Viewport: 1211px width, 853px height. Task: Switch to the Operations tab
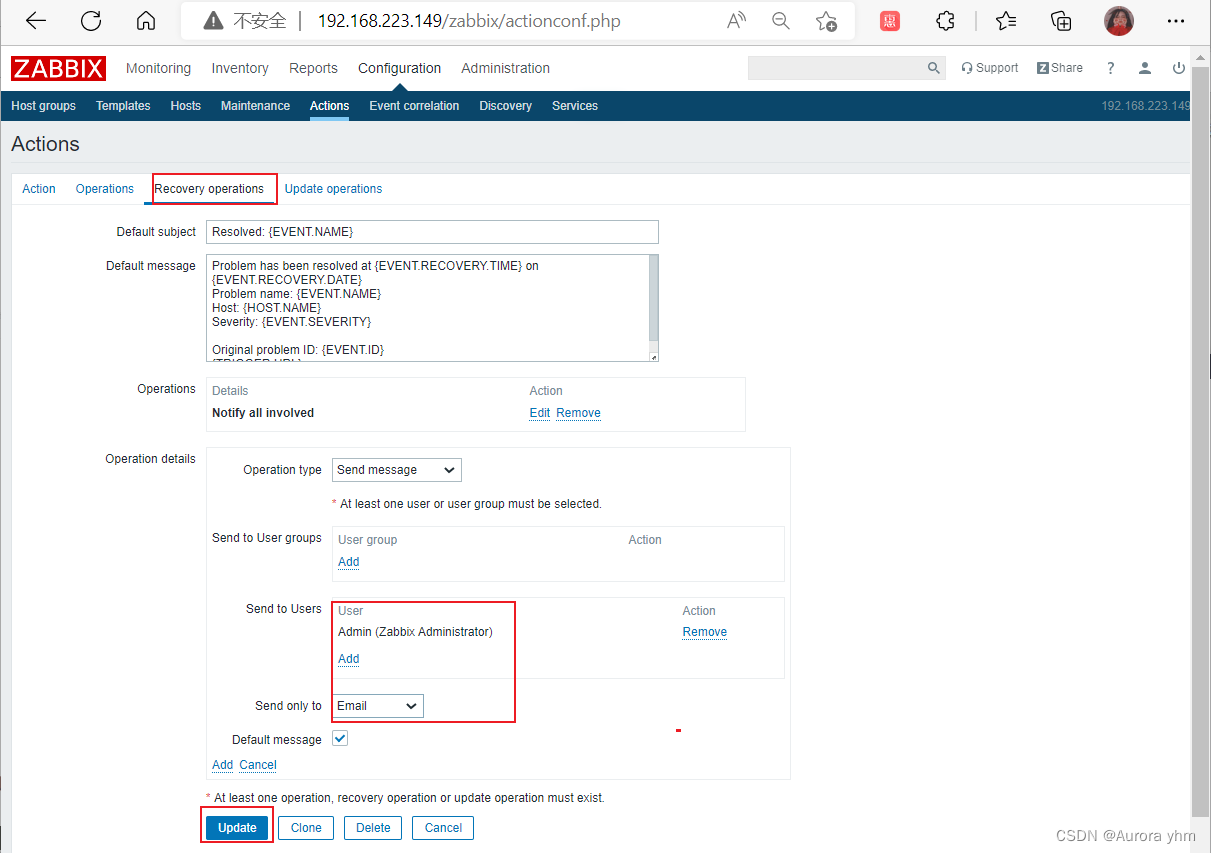pos(105,189)
